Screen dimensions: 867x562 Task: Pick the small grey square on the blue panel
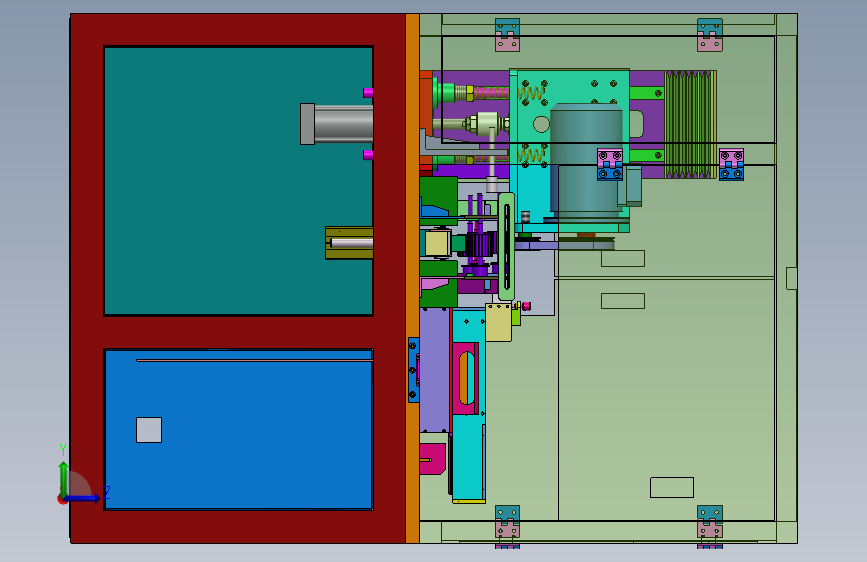149,430
